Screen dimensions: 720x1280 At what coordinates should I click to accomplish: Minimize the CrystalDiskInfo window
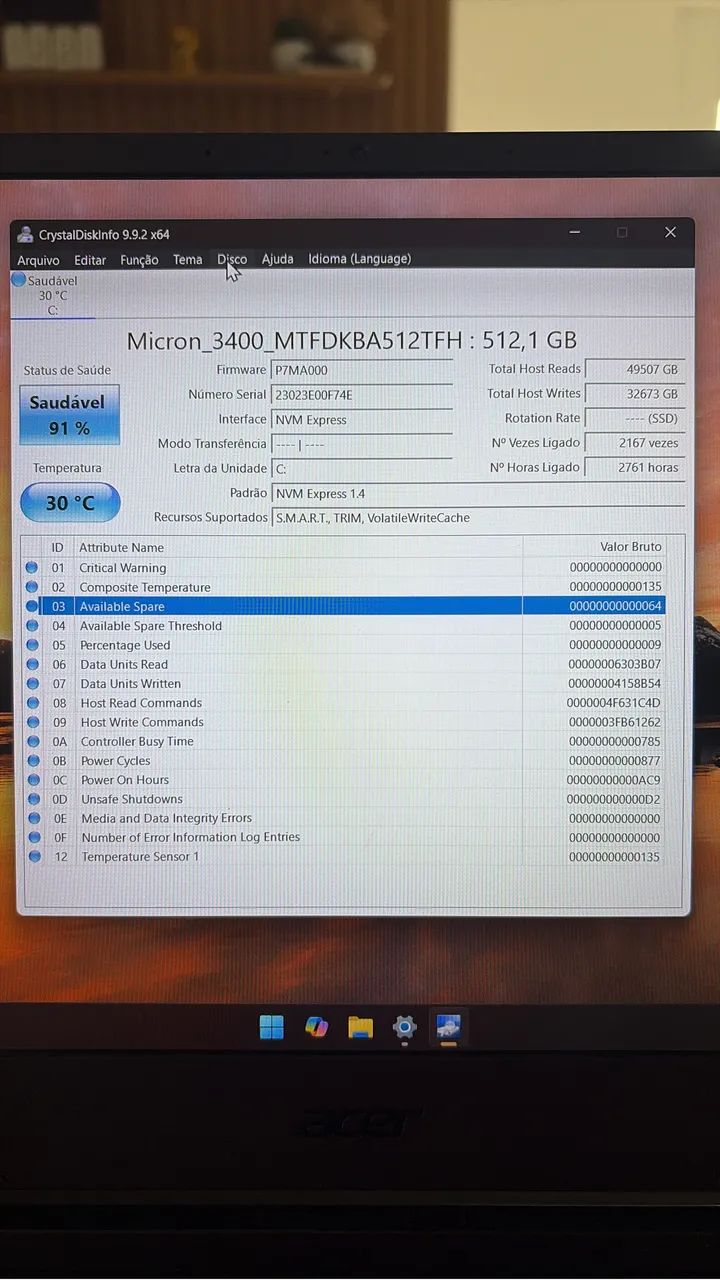coord(575,232)
